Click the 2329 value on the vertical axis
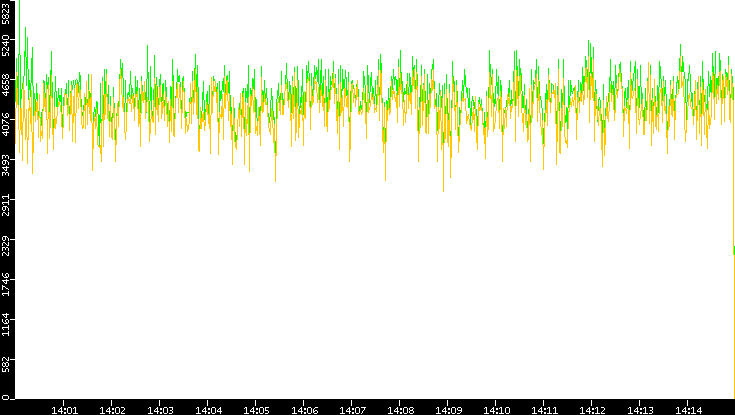 [5, 245]
